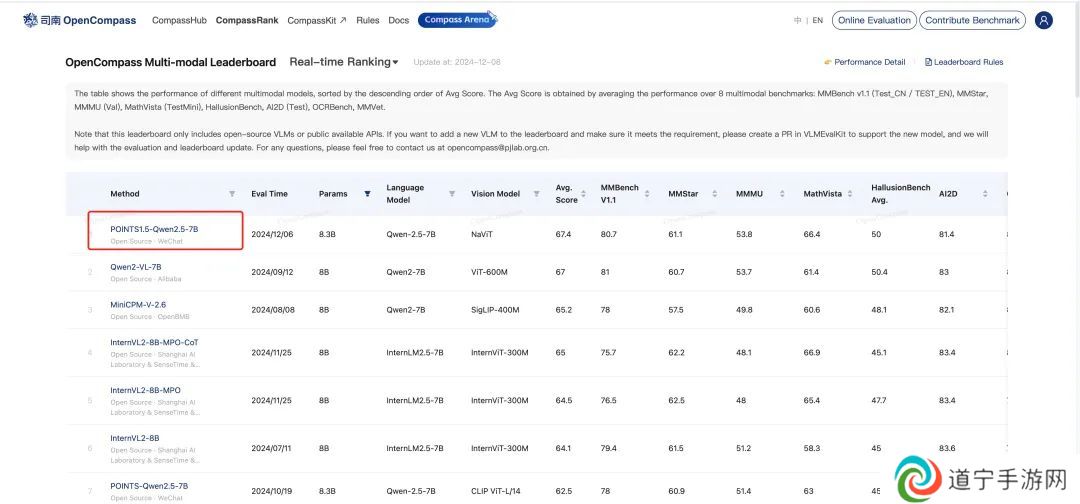
Task: Click the NaViT vision model cell
Action: pyautogui.click(x=482, y=235)
